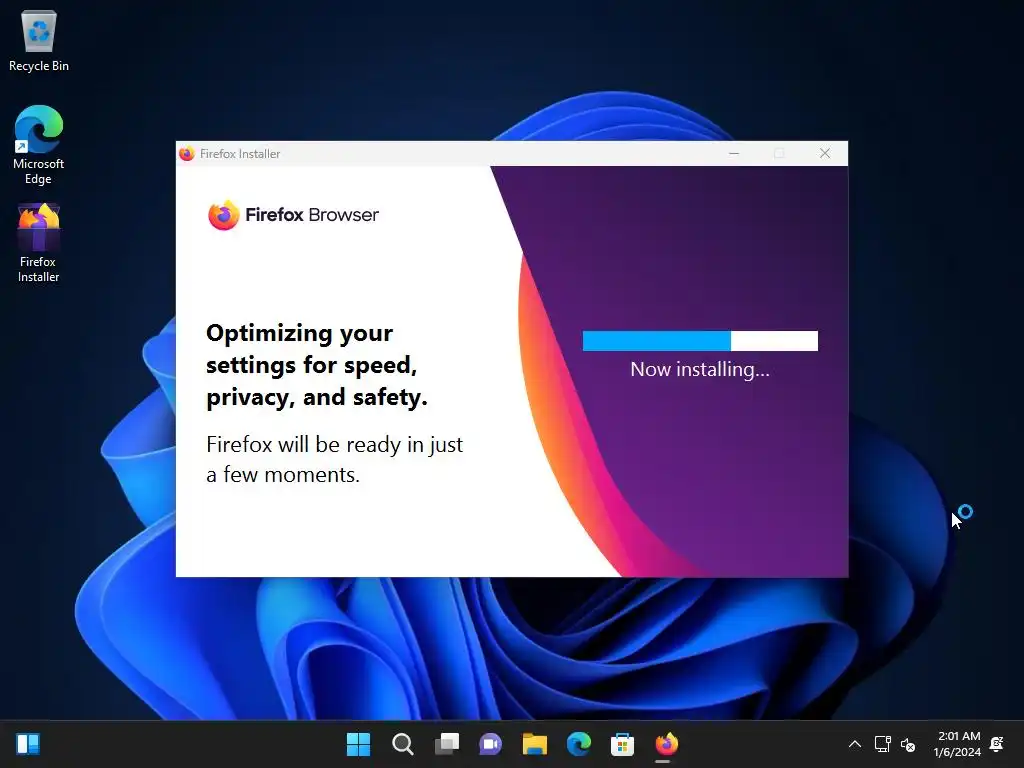This screenshot has height=768, width=1024.
Task: Click the 'Optimizing your settings' heading
Action: 317,365
